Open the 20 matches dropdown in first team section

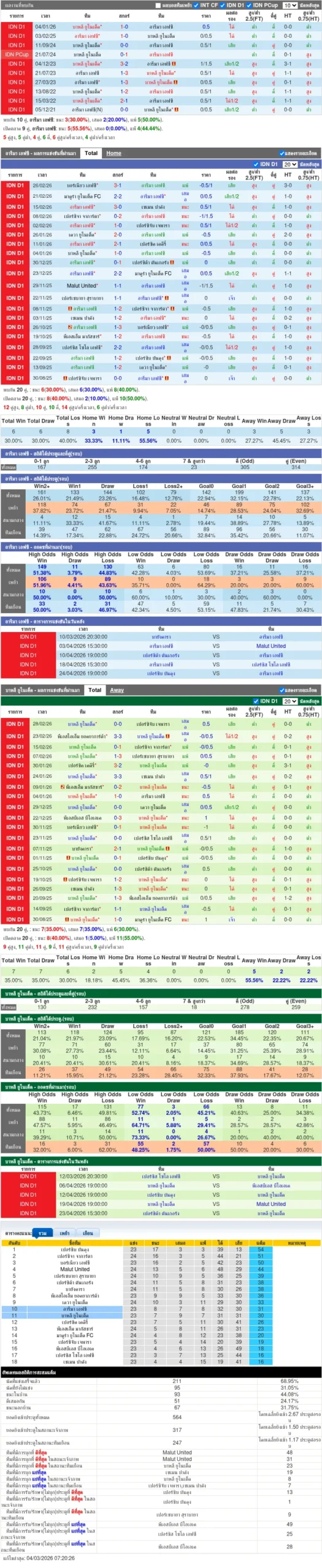coord(289,164)
